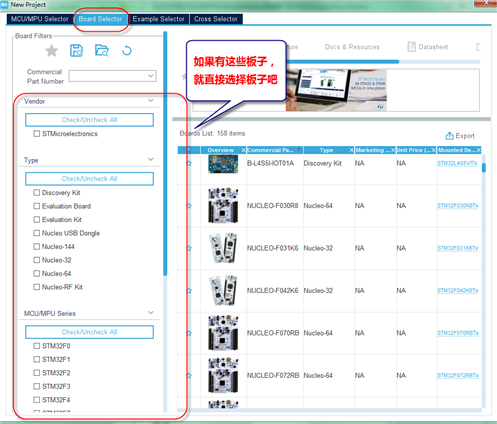The height and width of the screenshot is (424, 497).
Task: Click Check/Uncheck All under Type
Action: pos(89,179)
